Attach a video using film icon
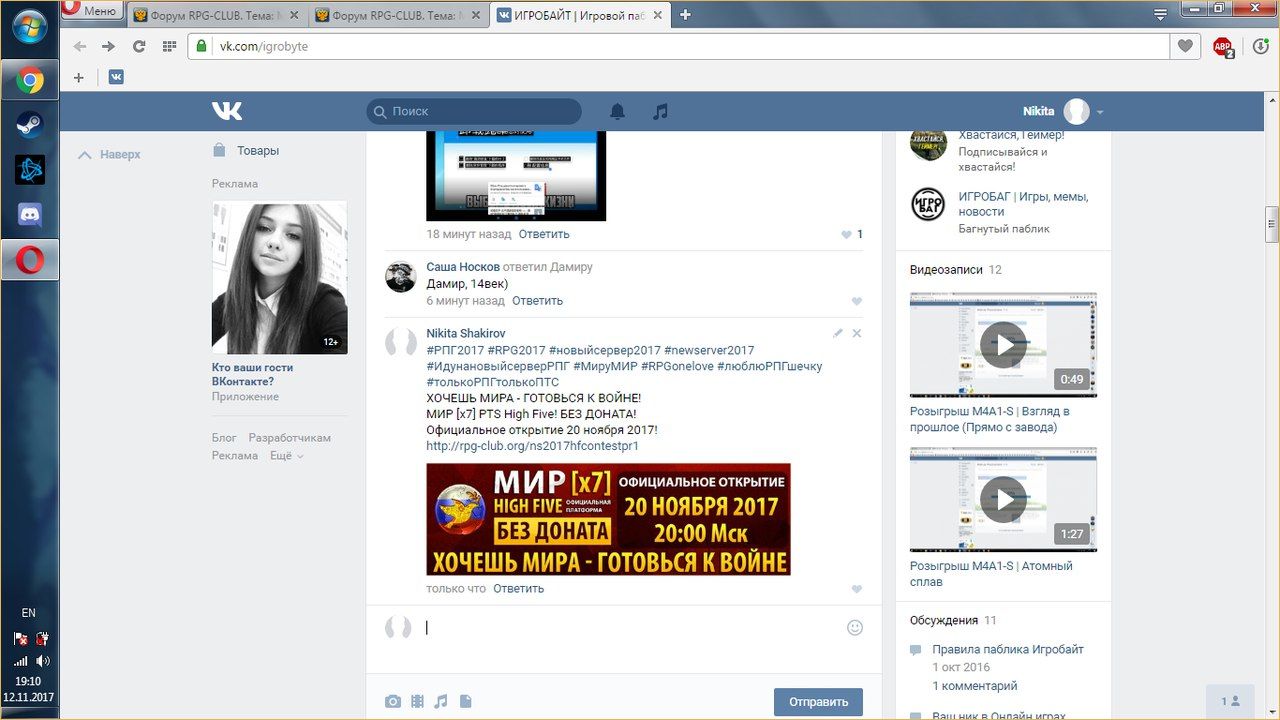 point(417,702)
